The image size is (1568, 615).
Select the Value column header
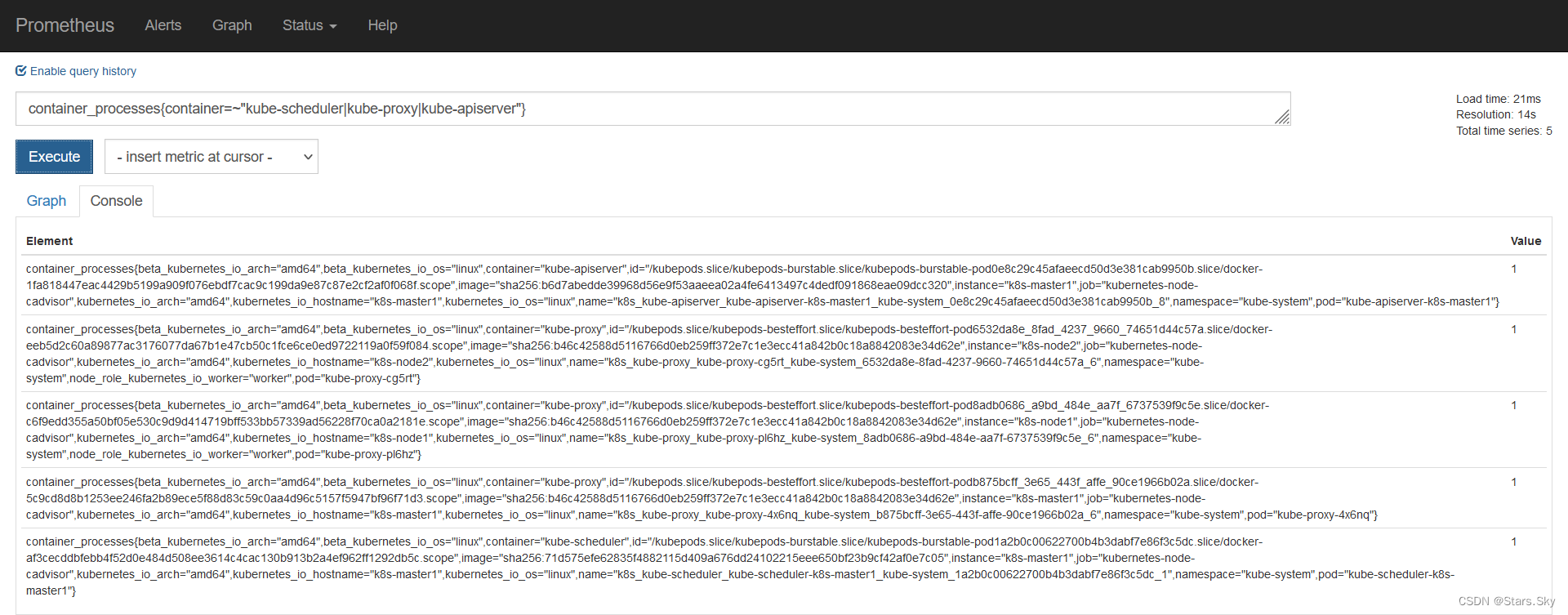[1526, 241]
